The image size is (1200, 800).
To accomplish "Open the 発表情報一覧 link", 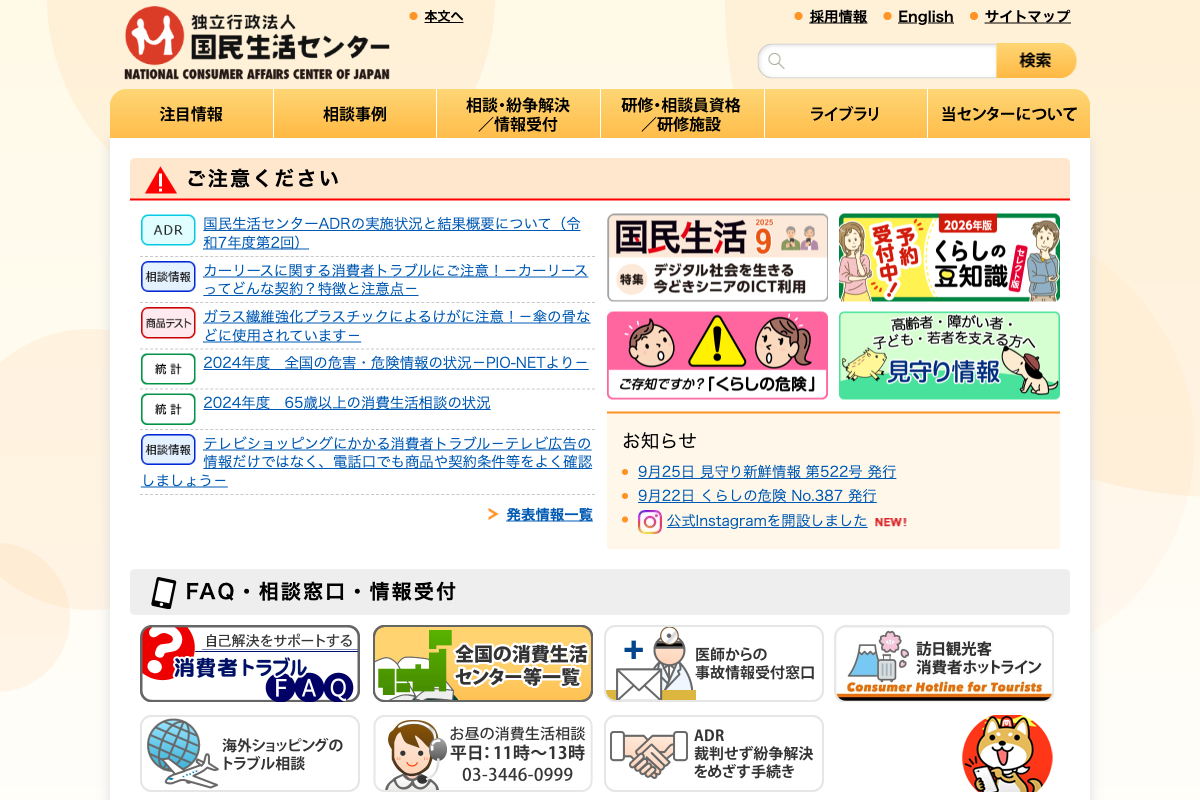I will pos(549,514).
